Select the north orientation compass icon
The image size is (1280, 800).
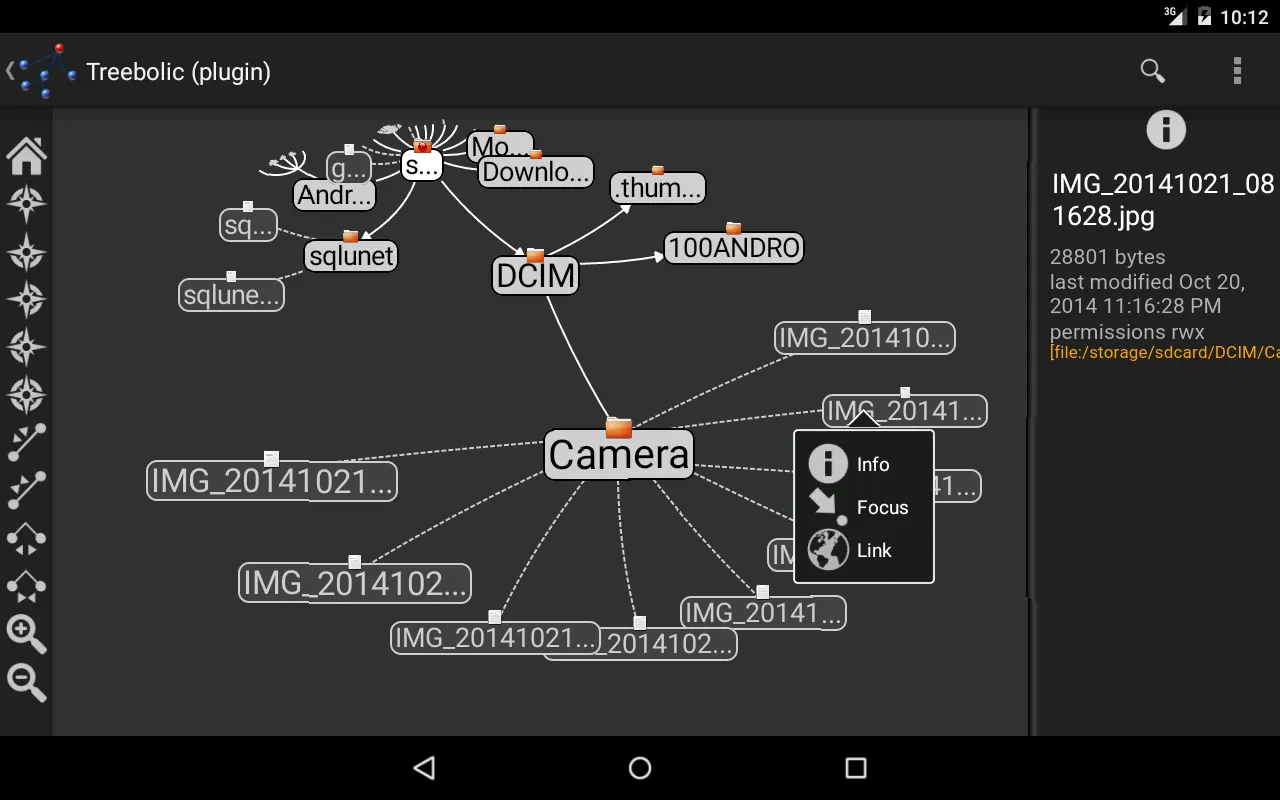click(27, 203)
